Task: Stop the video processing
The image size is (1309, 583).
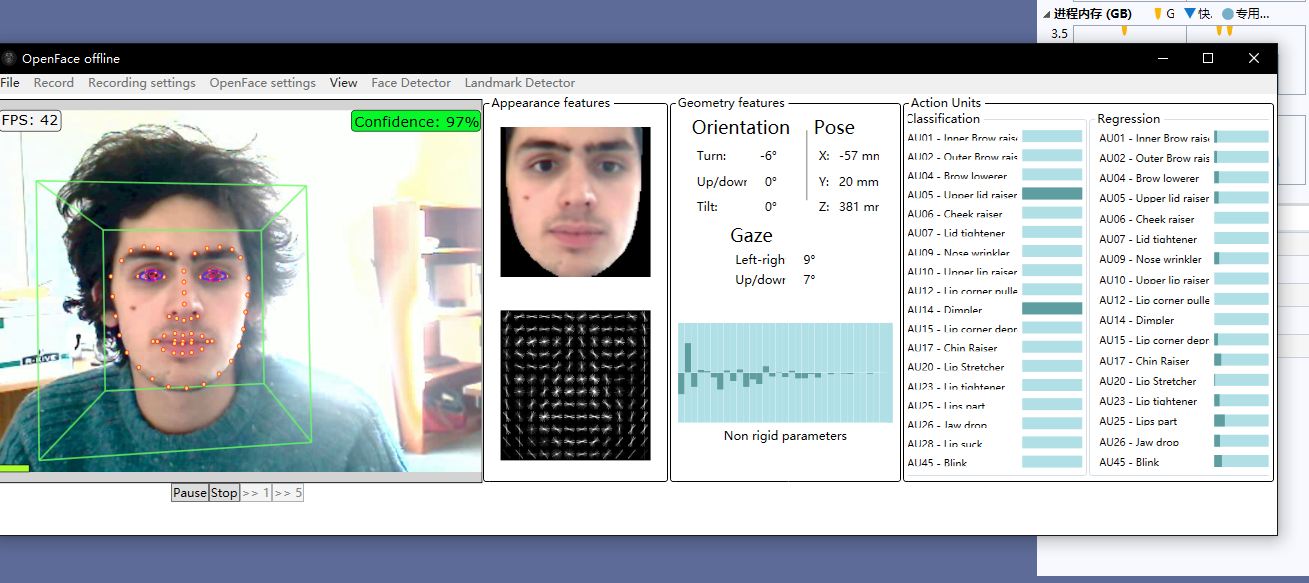Action: click(x=224, y=492)
